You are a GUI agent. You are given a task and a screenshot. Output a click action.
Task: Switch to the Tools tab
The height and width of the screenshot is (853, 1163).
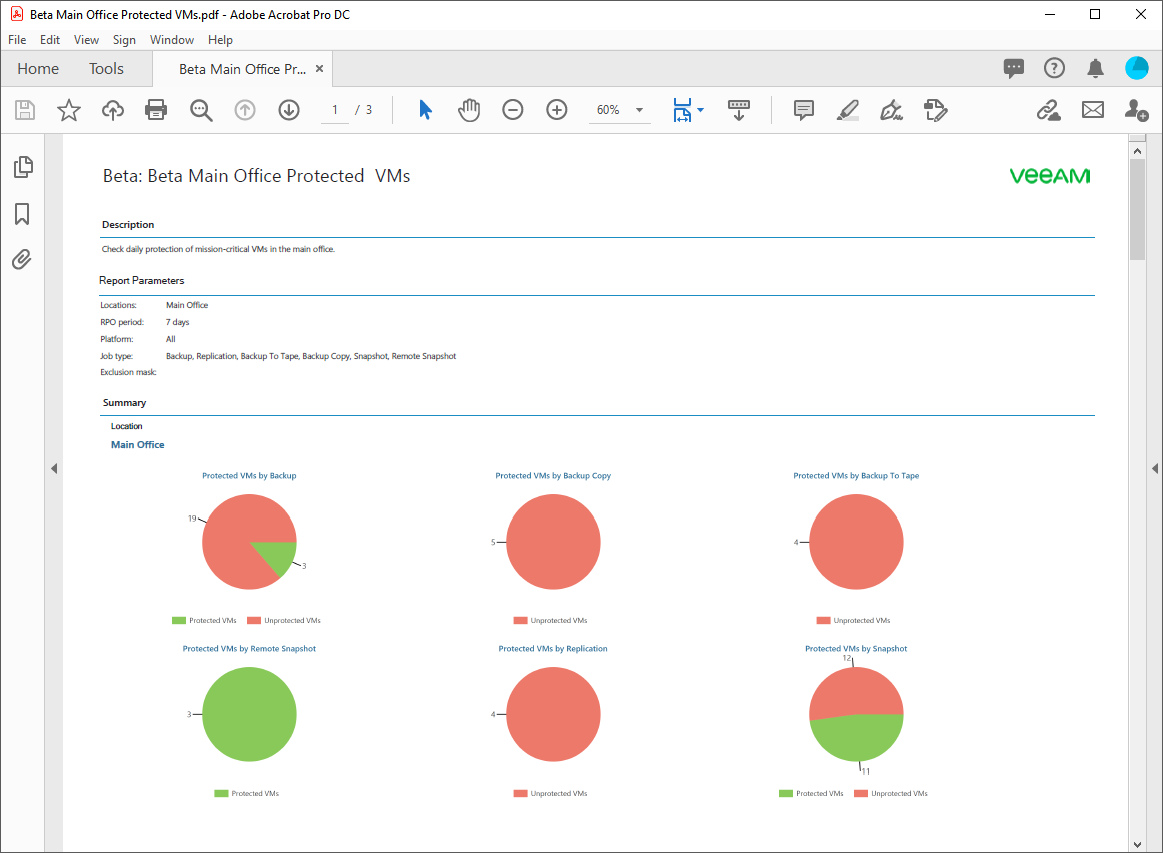point(106,69)
